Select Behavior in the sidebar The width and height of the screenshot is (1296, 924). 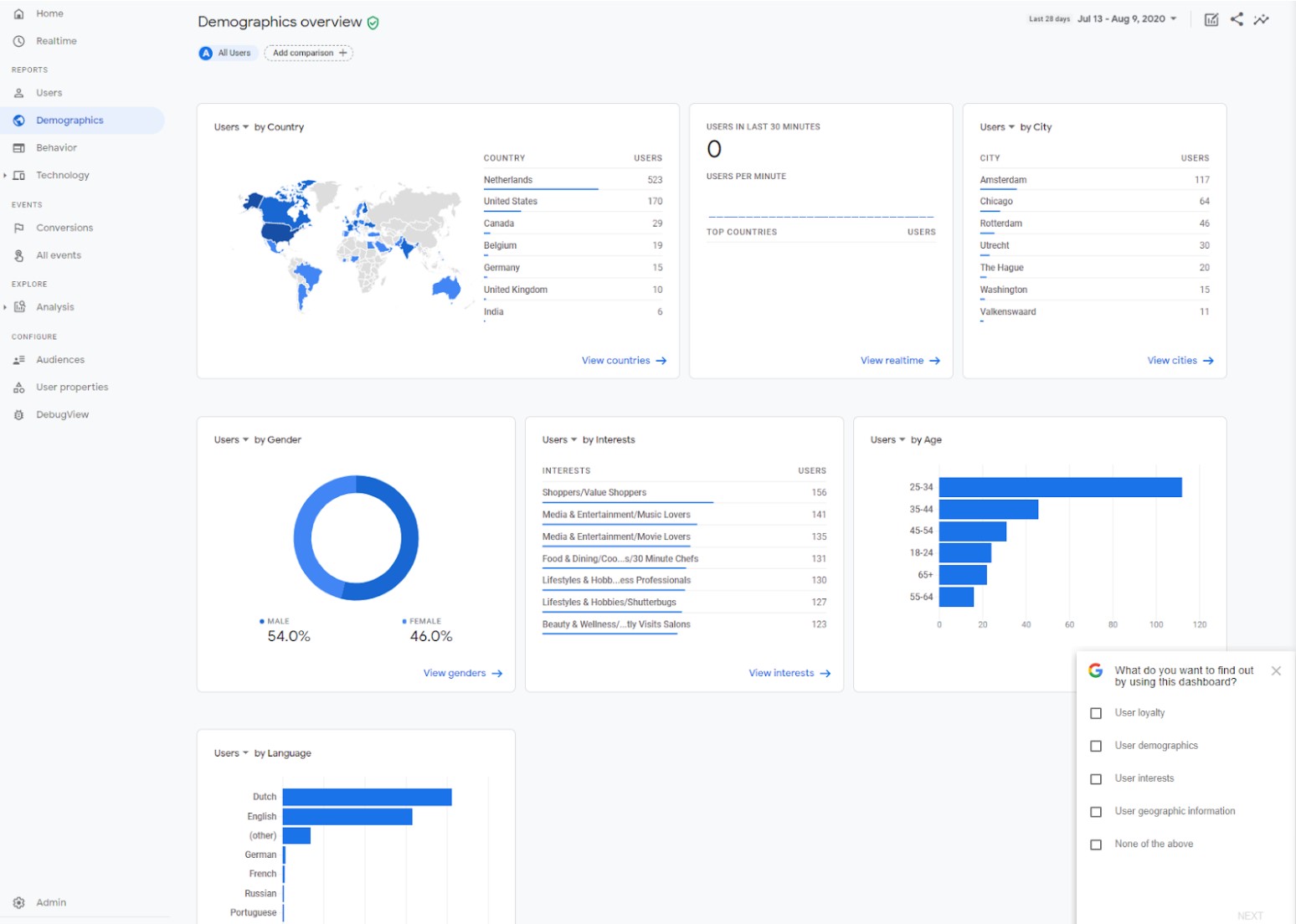(x=56, y=147)
